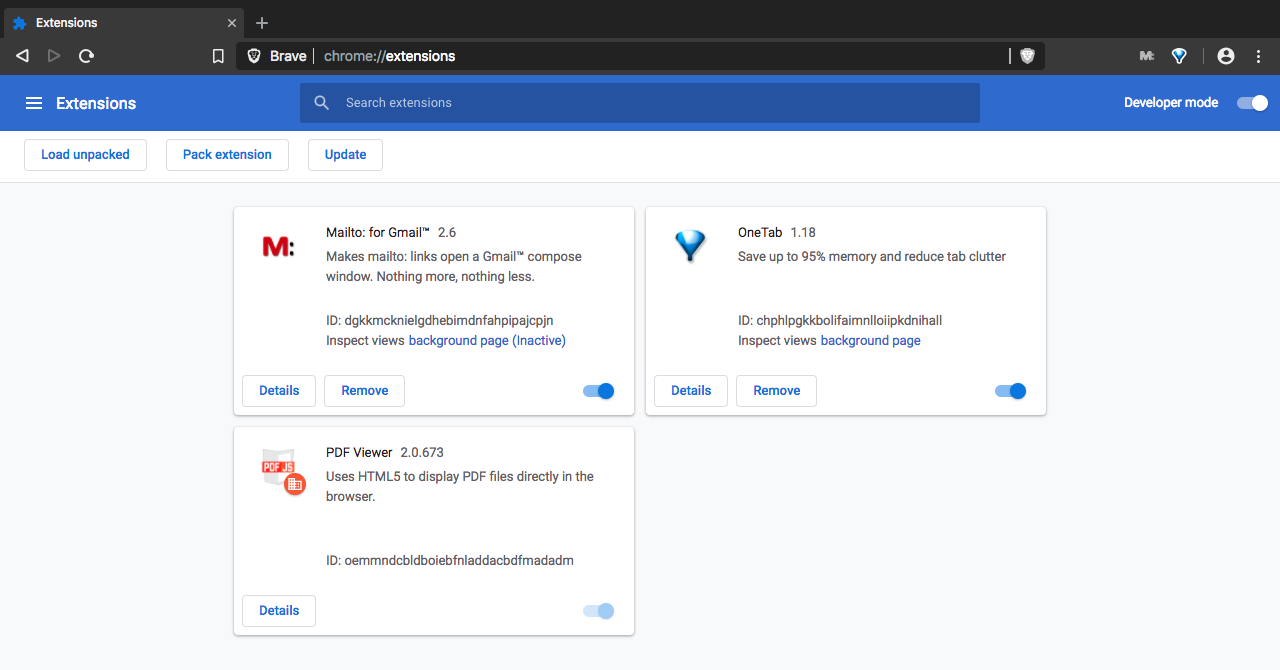Remove the Mailto: for Gmail extension
This screenshot has height=670, width=1280.
tap(364, 391)
